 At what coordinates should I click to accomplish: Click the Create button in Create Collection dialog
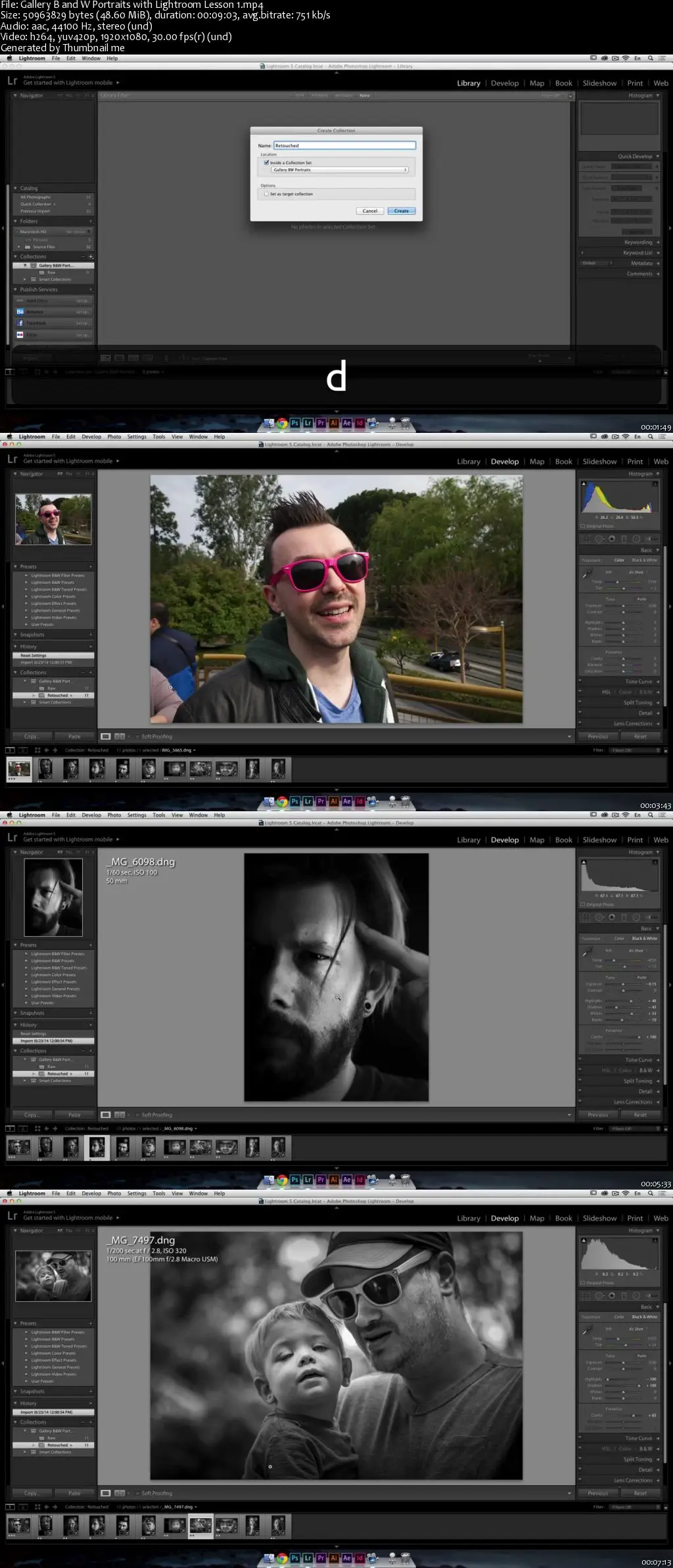[x=402, y=211]
